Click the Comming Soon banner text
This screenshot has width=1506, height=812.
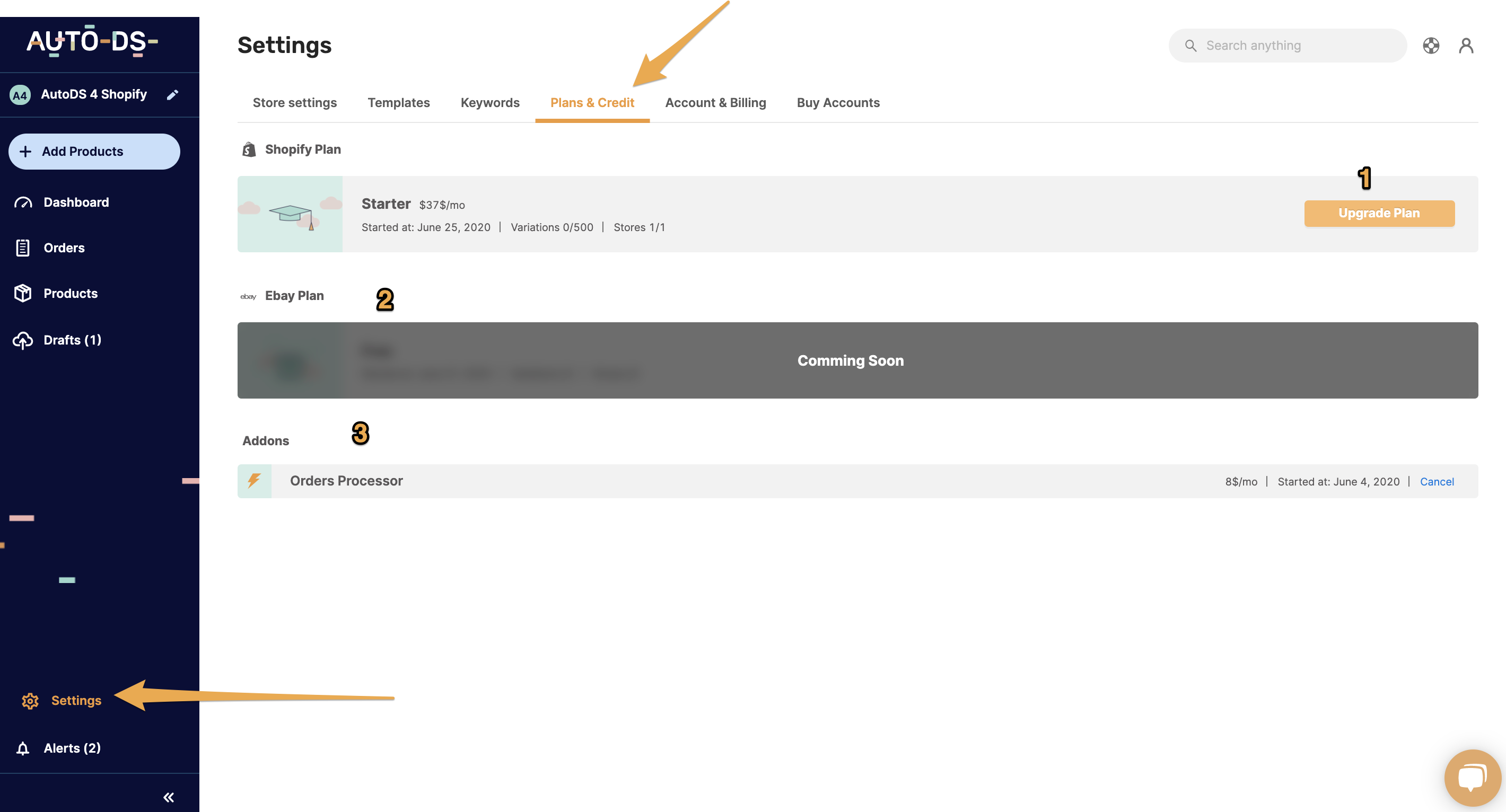click(851, 361)
